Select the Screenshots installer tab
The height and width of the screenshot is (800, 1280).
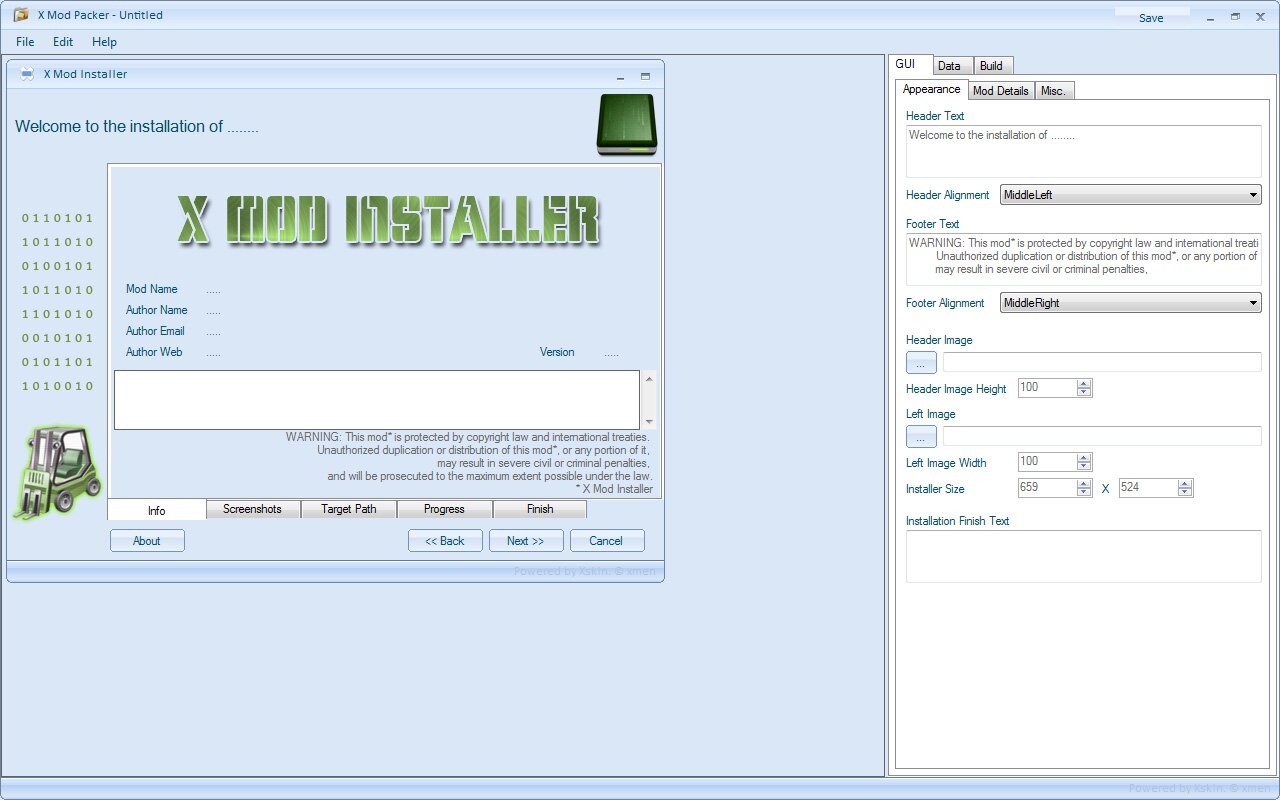tap(252, 509)
